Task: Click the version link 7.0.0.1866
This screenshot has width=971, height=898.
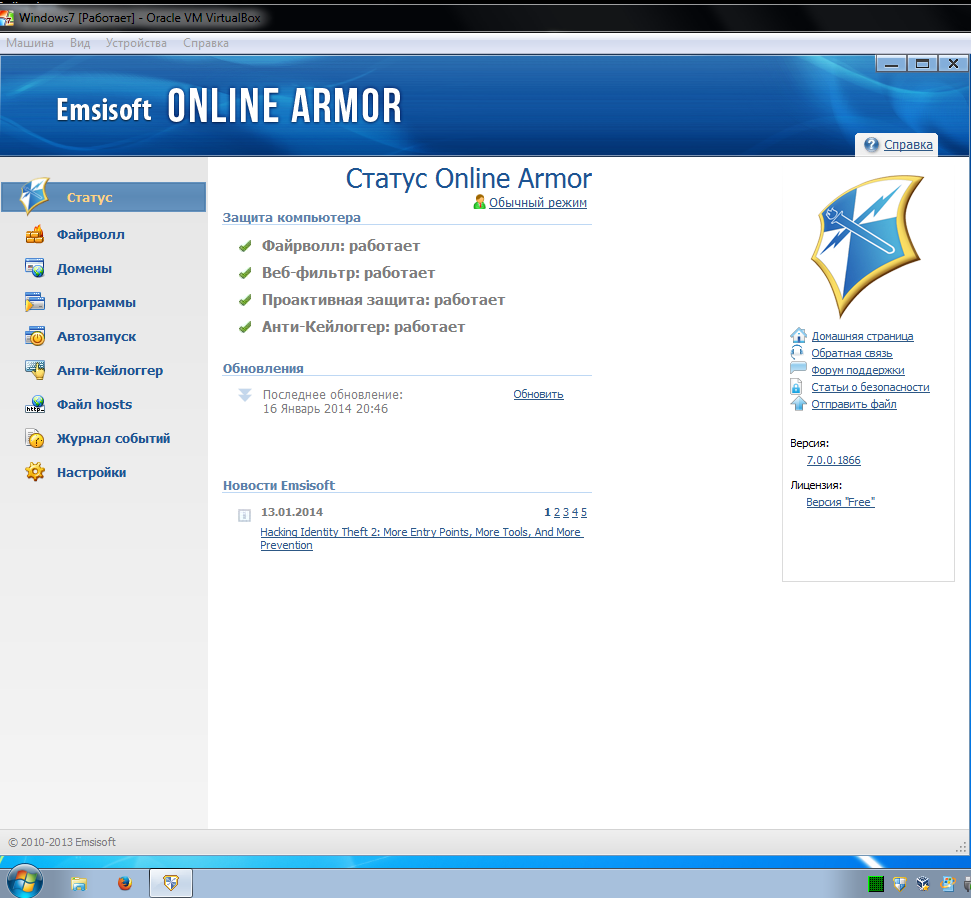Action: (x=834, y=460)
